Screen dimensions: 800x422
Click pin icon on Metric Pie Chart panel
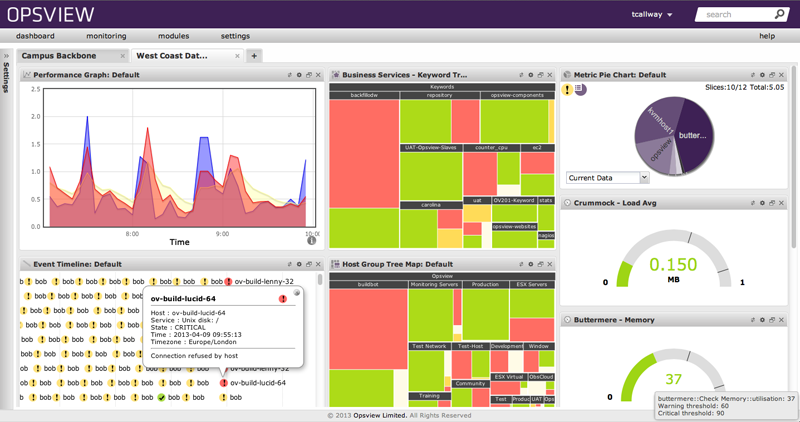(x=753, y=75)
